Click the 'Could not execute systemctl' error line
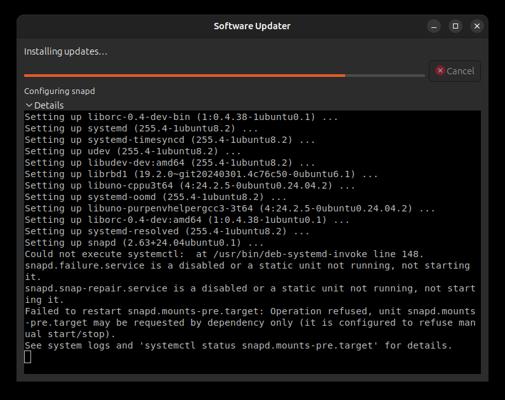 224,254
